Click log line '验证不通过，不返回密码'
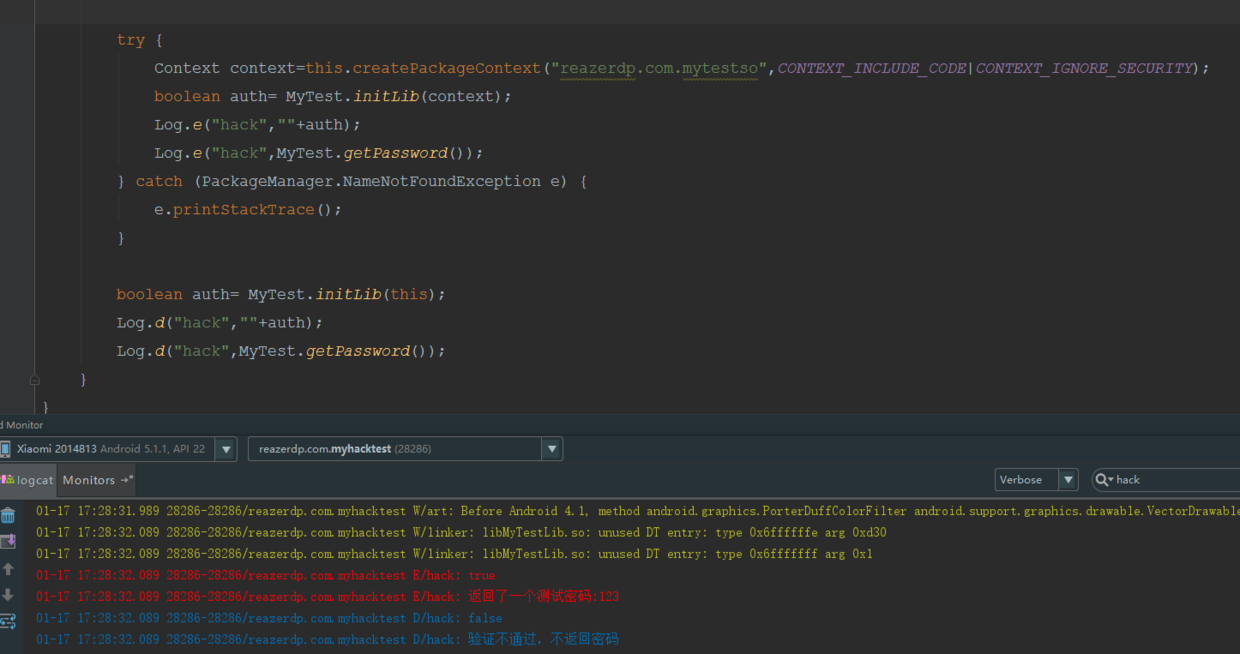Screen dimensions: 1240x654 (x=327, y=639)
